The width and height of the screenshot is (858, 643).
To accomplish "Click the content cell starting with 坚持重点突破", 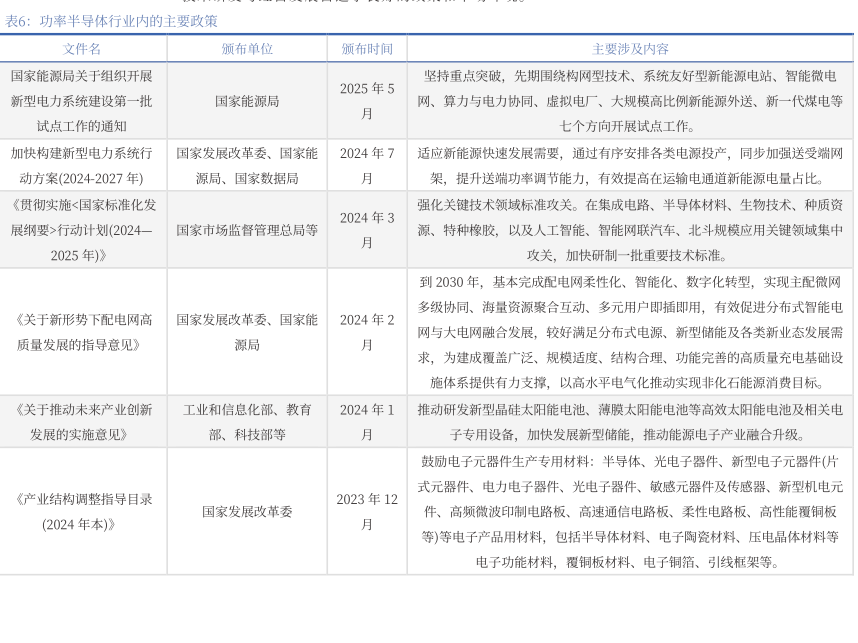I will (630, 101).
